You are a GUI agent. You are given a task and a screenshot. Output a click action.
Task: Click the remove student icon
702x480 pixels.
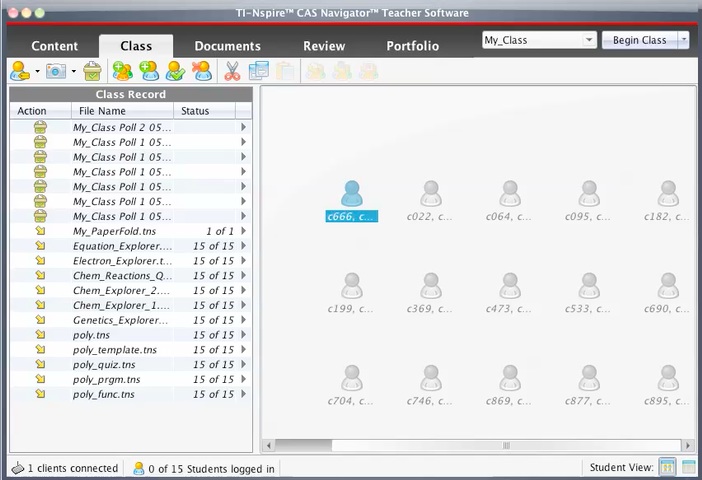pos(202,72)
